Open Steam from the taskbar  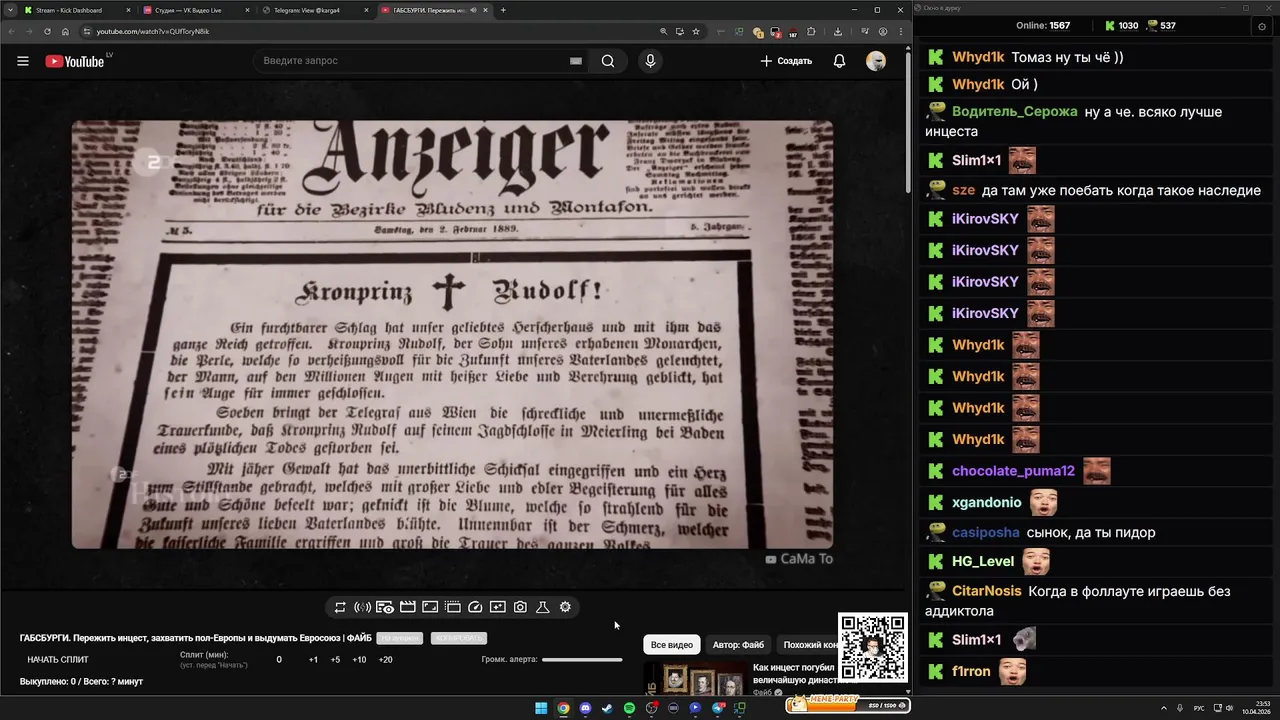(607, 708)
